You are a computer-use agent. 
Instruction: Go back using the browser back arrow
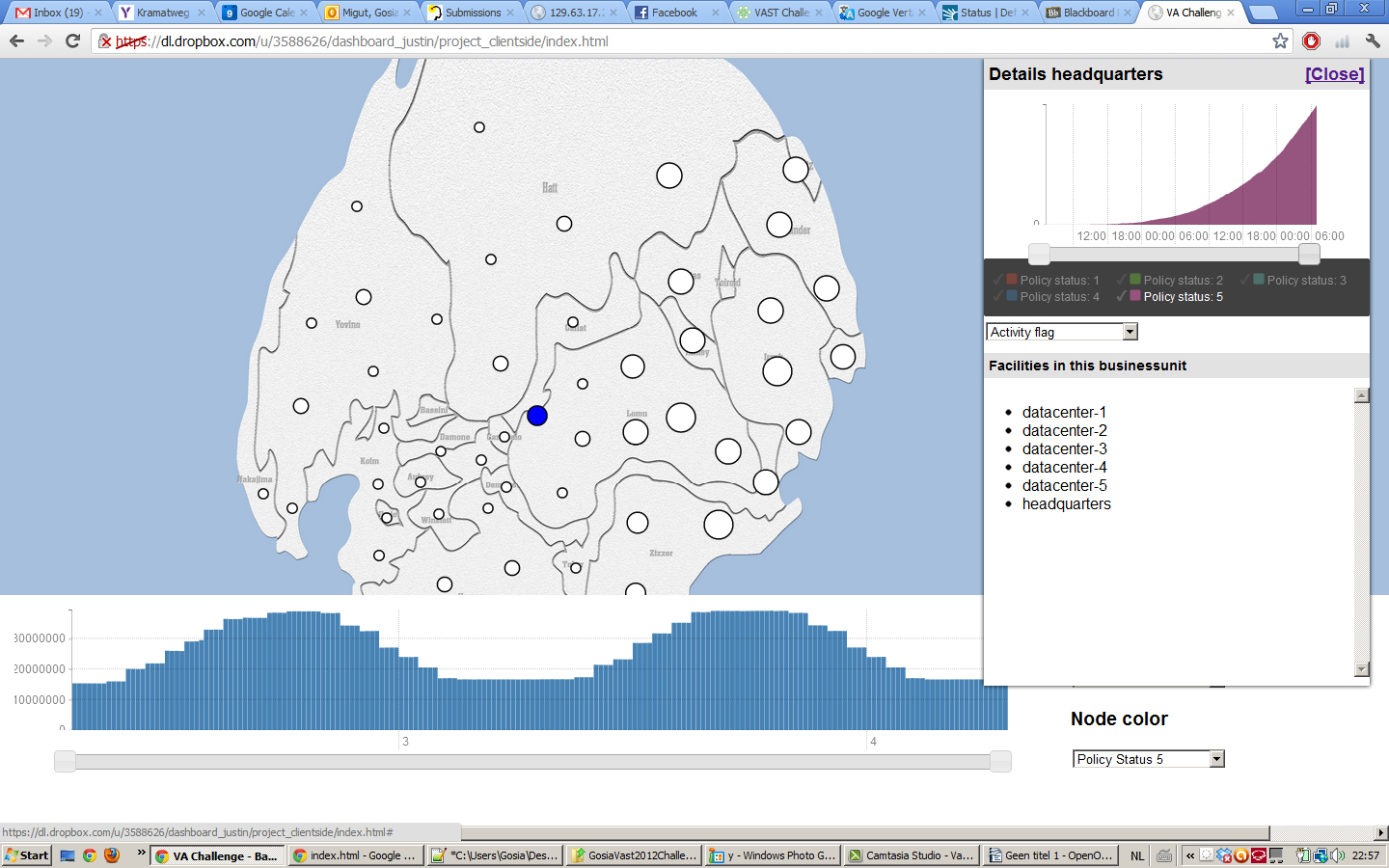[16, 41]
